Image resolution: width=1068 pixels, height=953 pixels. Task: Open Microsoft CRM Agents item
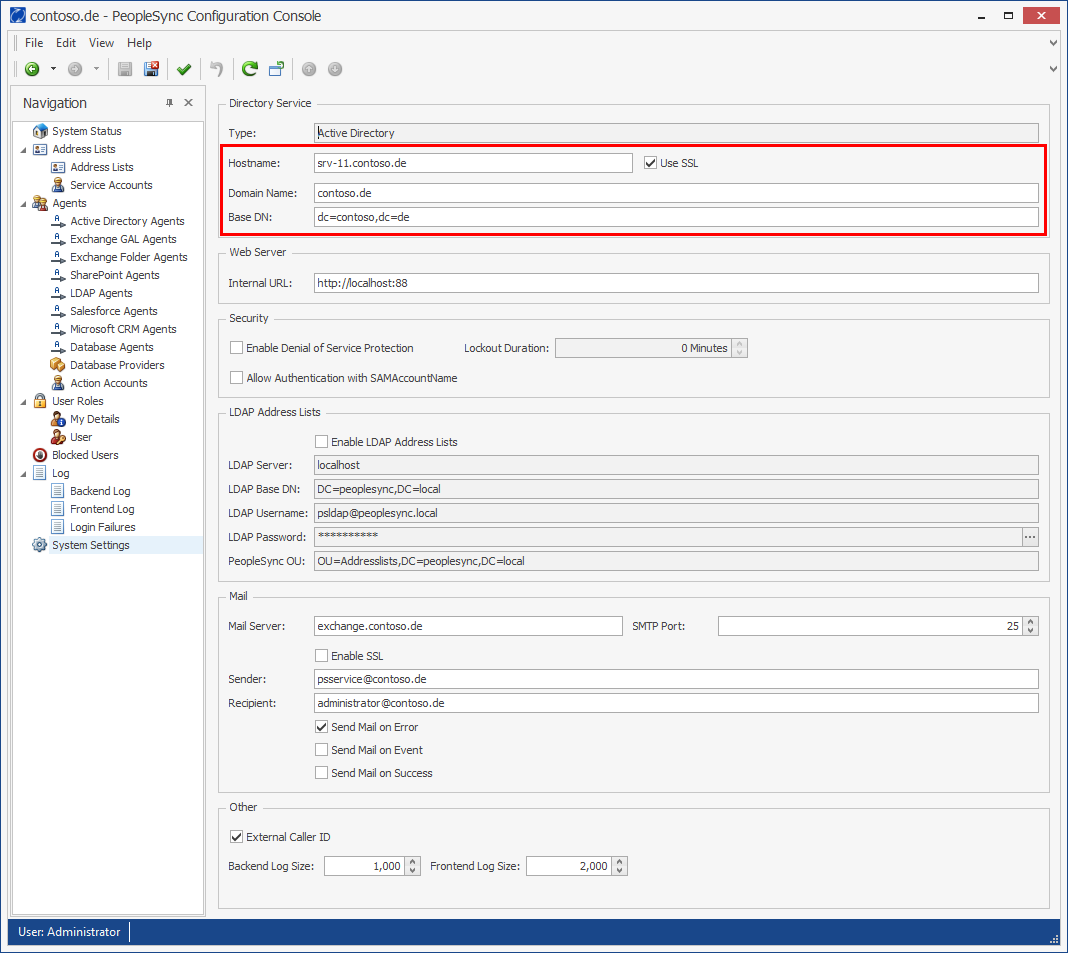point(123,329)
